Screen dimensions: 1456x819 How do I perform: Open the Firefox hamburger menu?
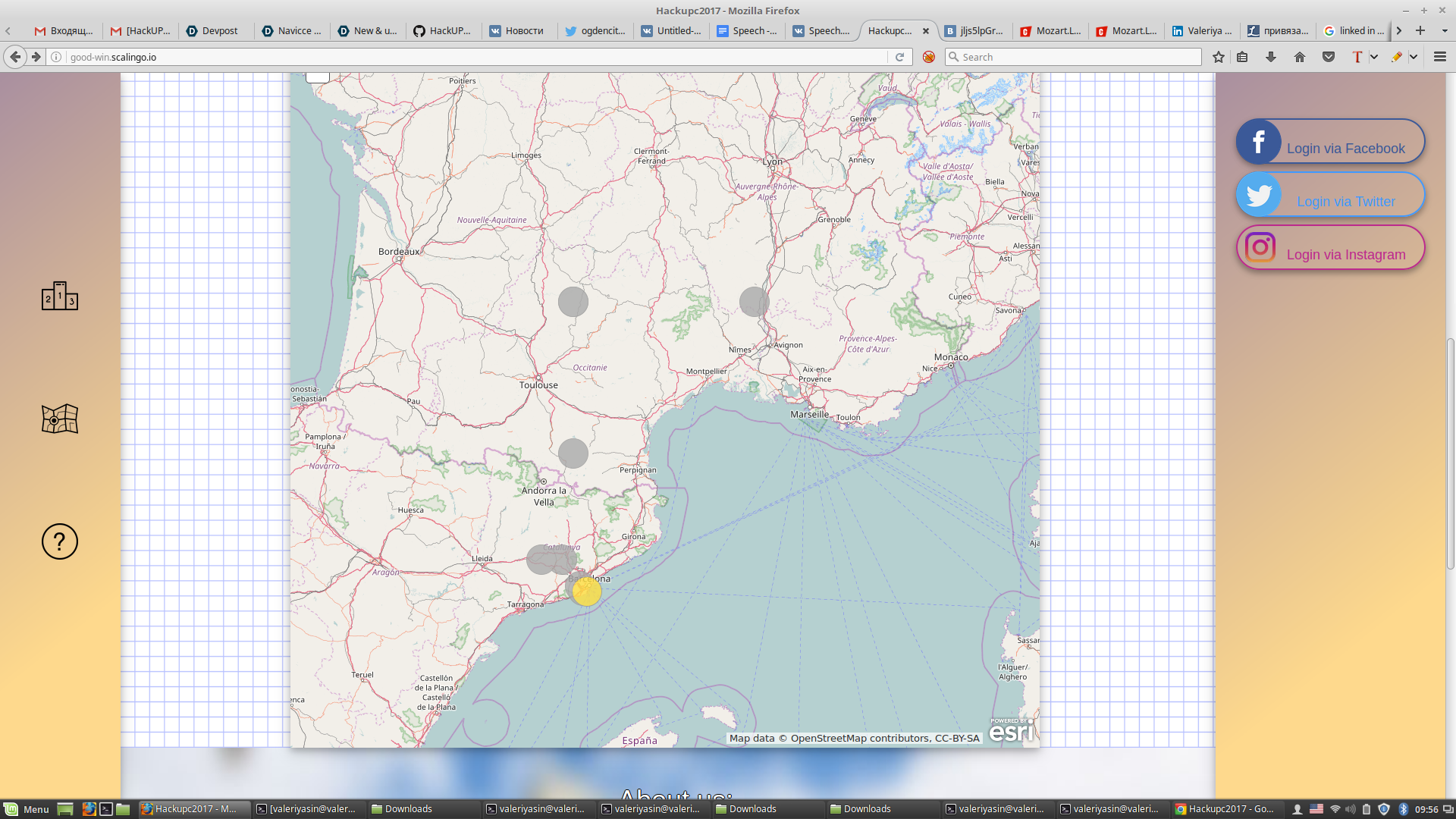1439,57
